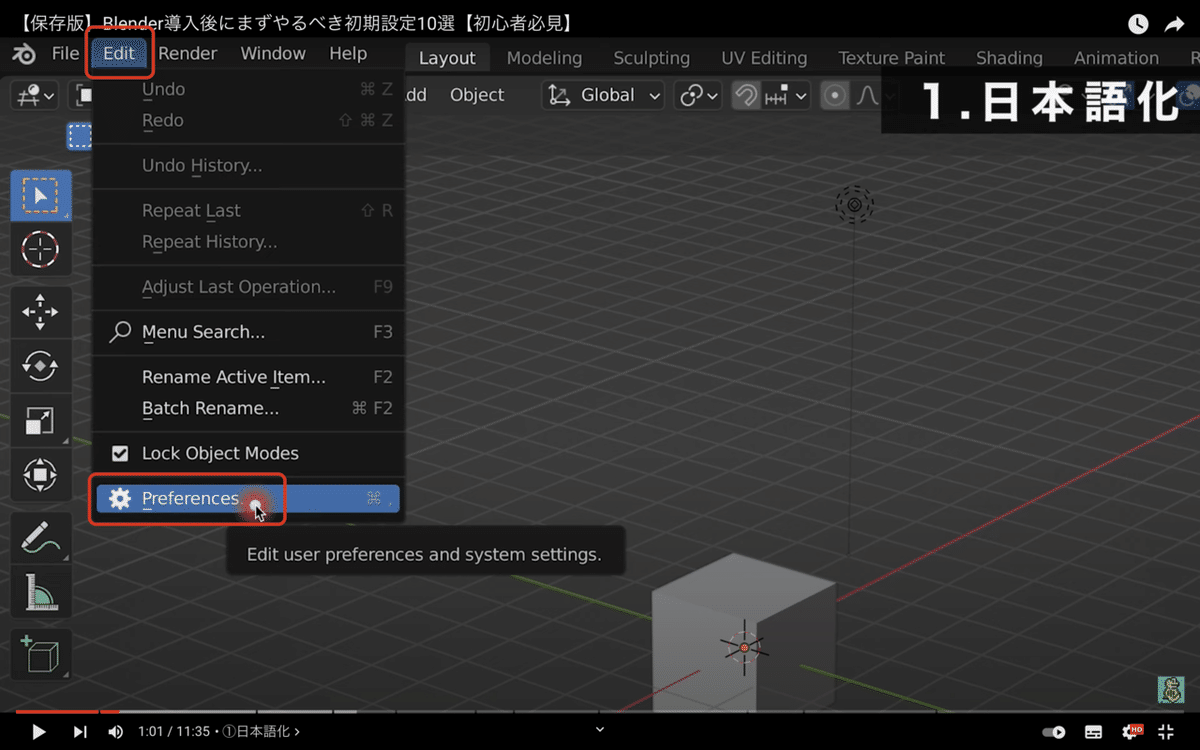
Task: Choose Adjust Last Operation... entry
Action: point(250,287)
